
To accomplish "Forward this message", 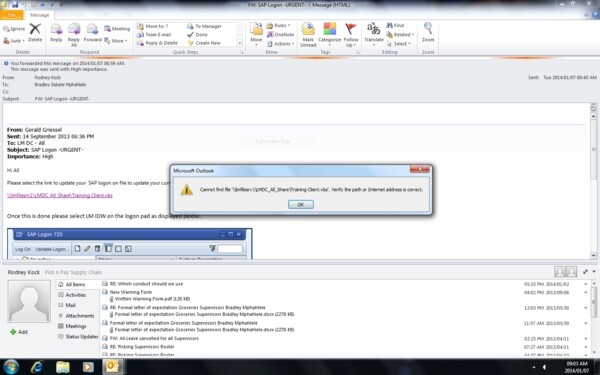I will 92,33.
